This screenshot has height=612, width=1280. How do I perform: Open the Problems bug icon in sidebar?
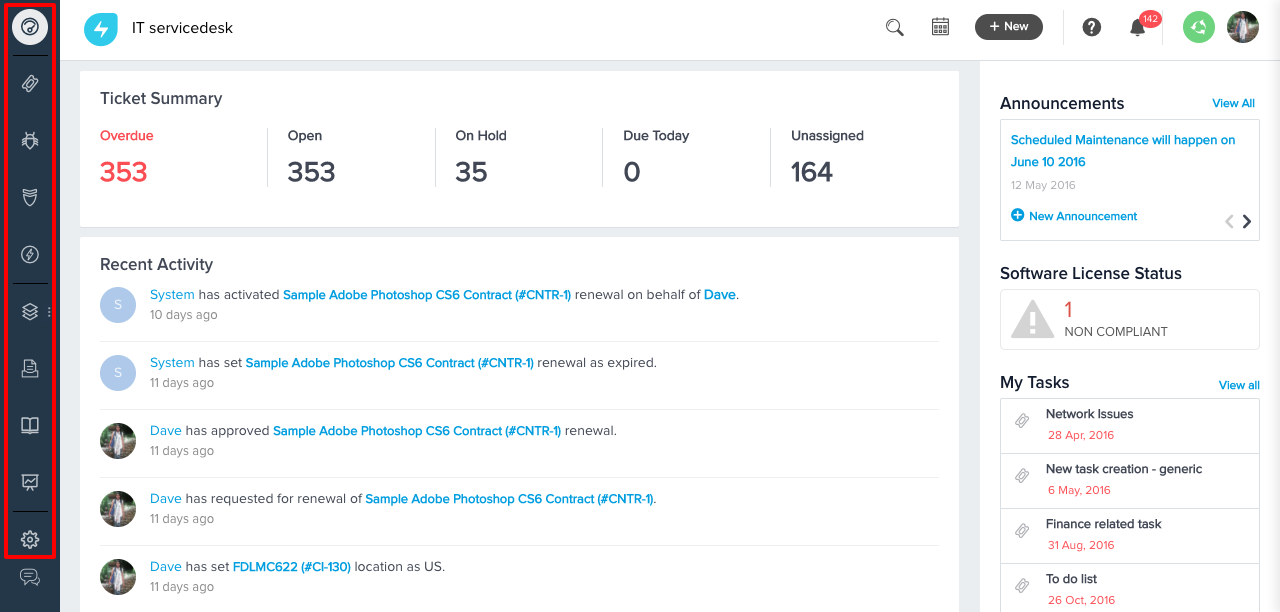[x=30, y=141]
